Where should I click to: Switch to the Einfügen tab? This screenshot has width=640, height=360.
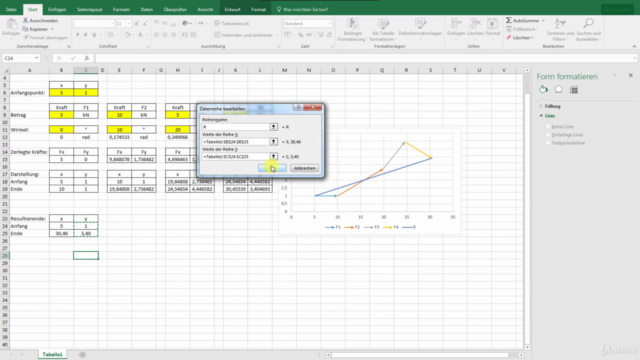57,9
